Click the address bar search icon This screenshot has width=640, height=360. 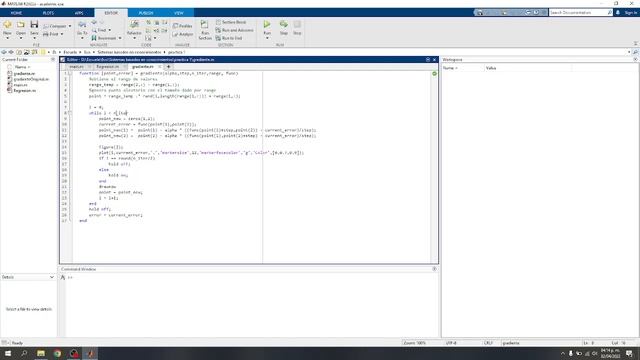(x=636, y=52)
